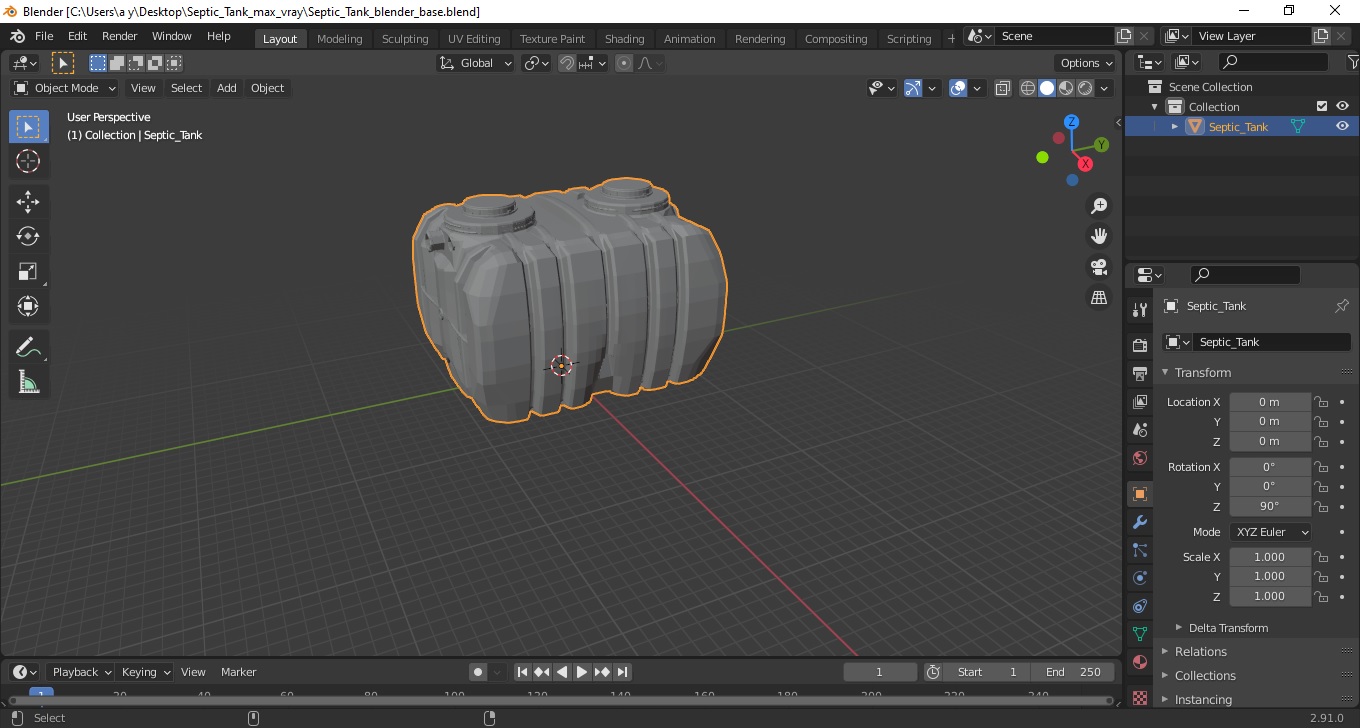Expand the Relations panel
The width and height of the screenshot is (1360, 728).
pos(1200,652)
